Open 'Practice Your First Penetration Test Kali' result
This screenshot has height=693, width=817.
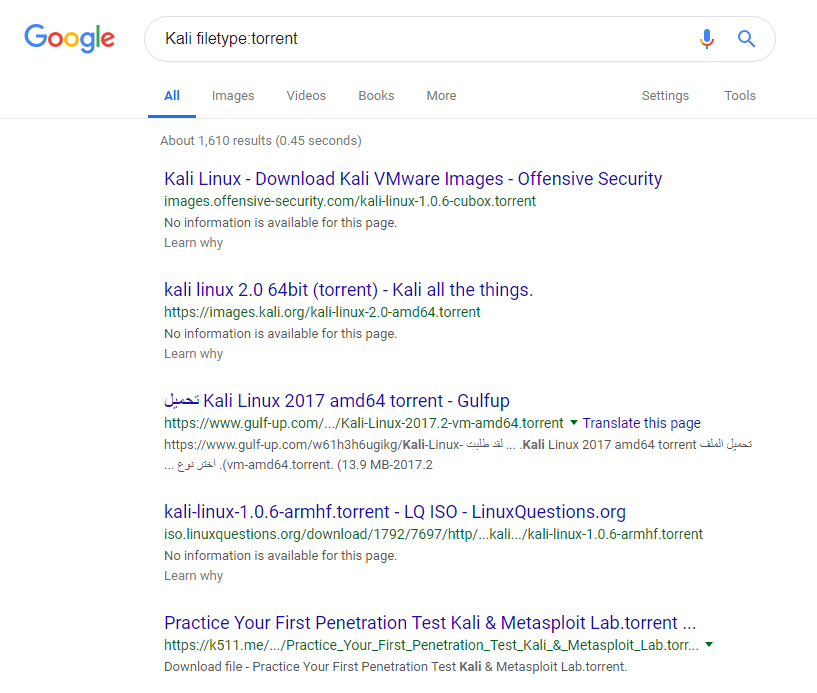pyautogui.click(x=430, y=623)
